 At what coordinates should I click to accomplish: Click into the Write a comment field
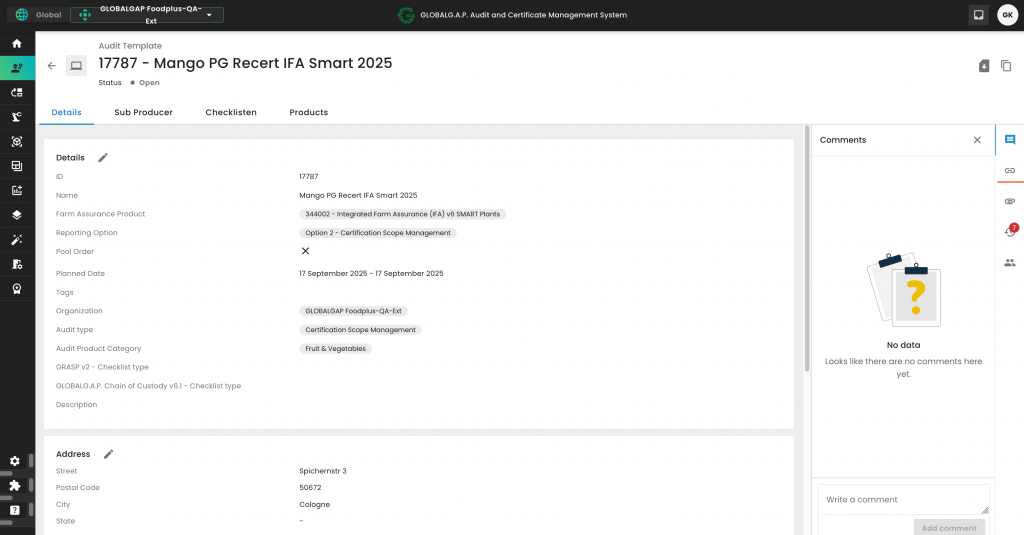coord(902,499)
